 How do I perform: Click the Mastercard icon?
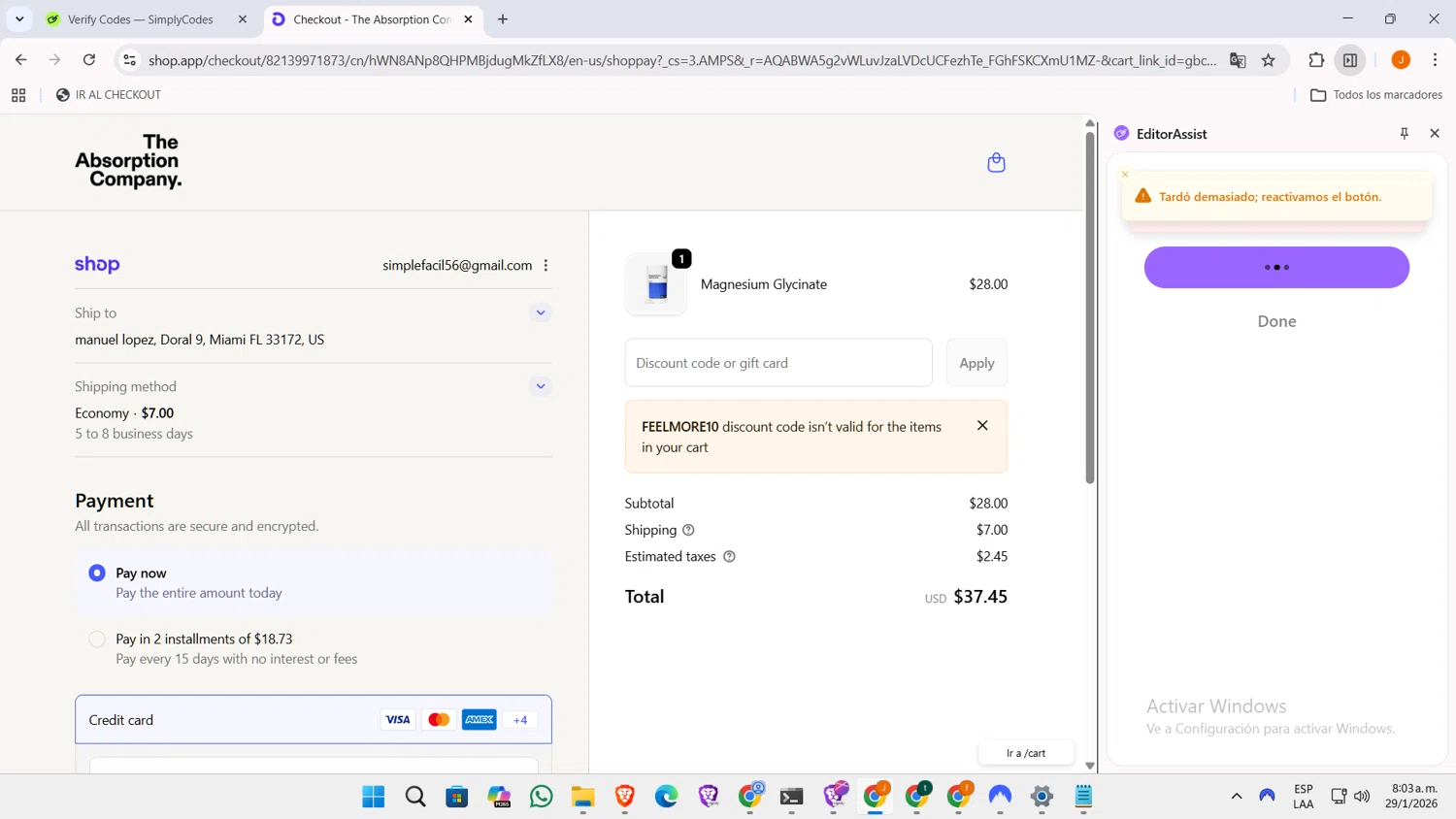tap(439, 720)
